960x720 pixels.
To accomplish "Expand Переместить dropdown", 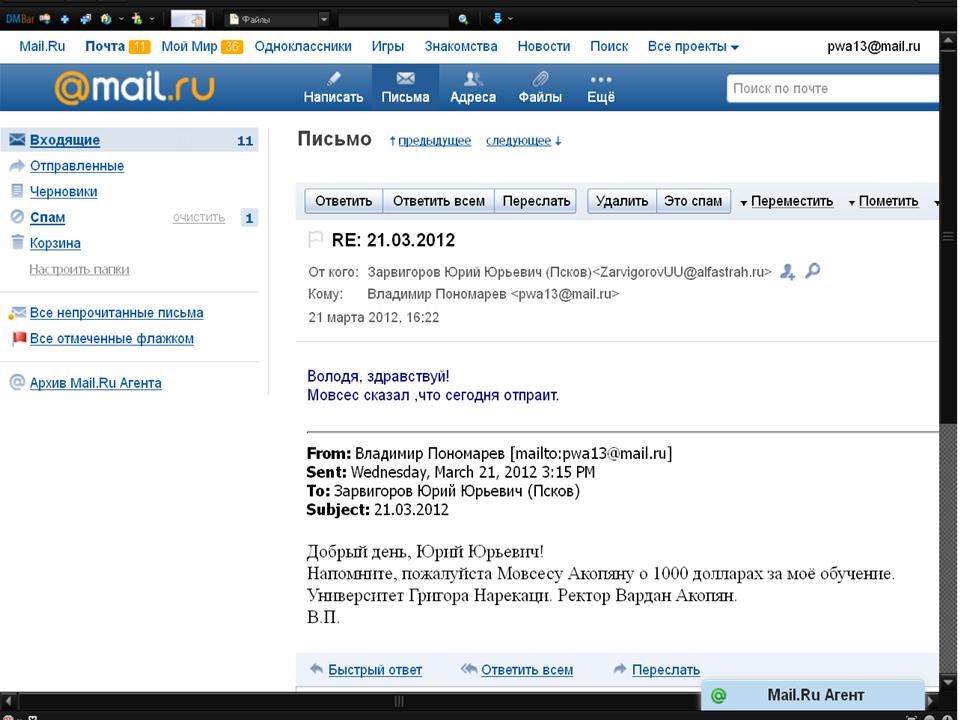I will coord(787,201).
